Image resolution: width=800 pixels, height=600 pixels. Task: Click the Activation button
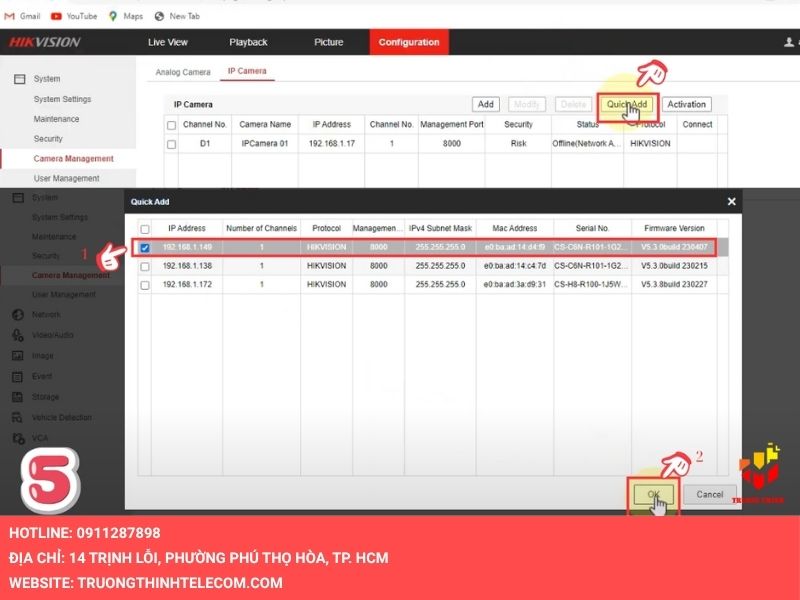[x=686, y=104]
